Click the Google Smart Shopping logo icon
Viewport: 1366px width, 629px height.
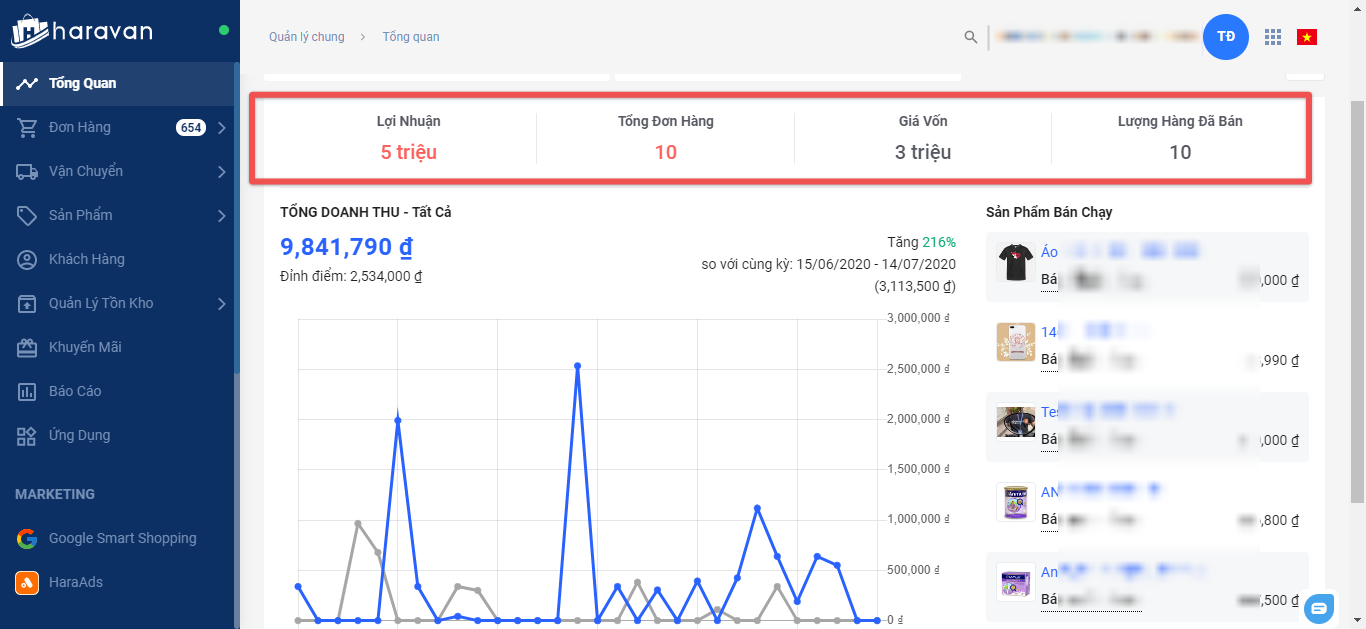(x=27, y=539)
